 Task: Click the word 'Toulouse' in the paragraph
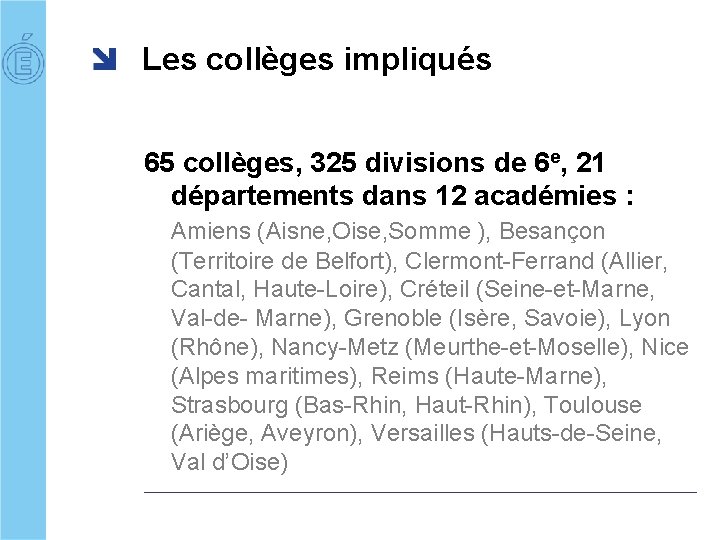(593, 406)
